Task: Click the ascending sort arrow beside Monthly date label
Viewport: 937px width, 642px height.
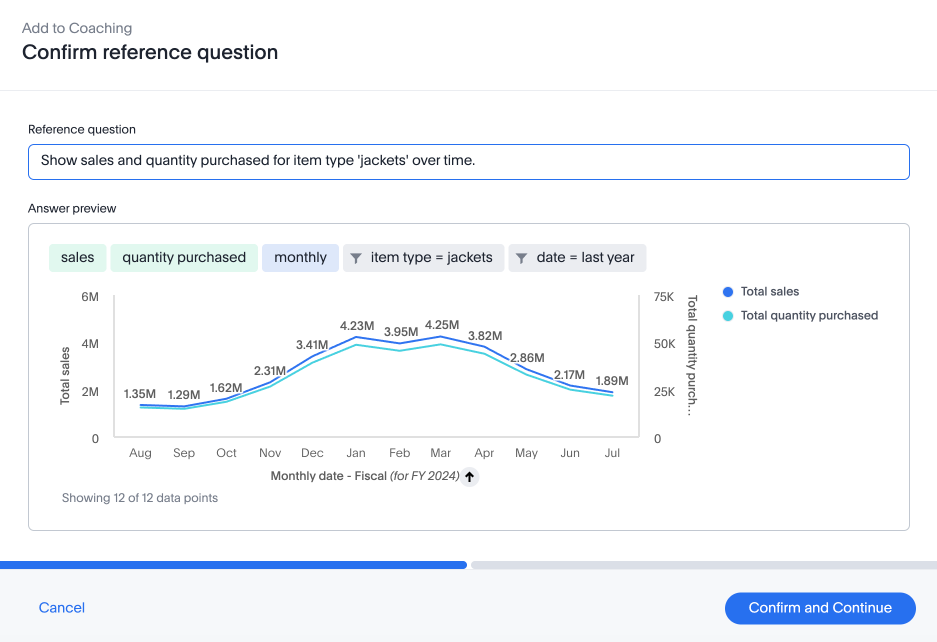Action: tap(468, 476)
